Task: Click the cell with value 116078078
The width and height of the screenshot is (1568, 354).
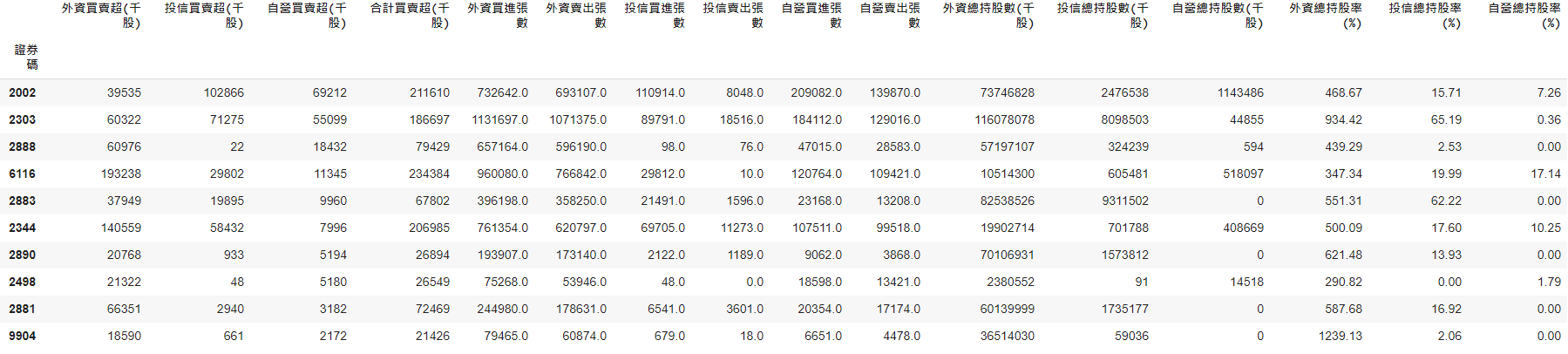Action: point(1007,119)
